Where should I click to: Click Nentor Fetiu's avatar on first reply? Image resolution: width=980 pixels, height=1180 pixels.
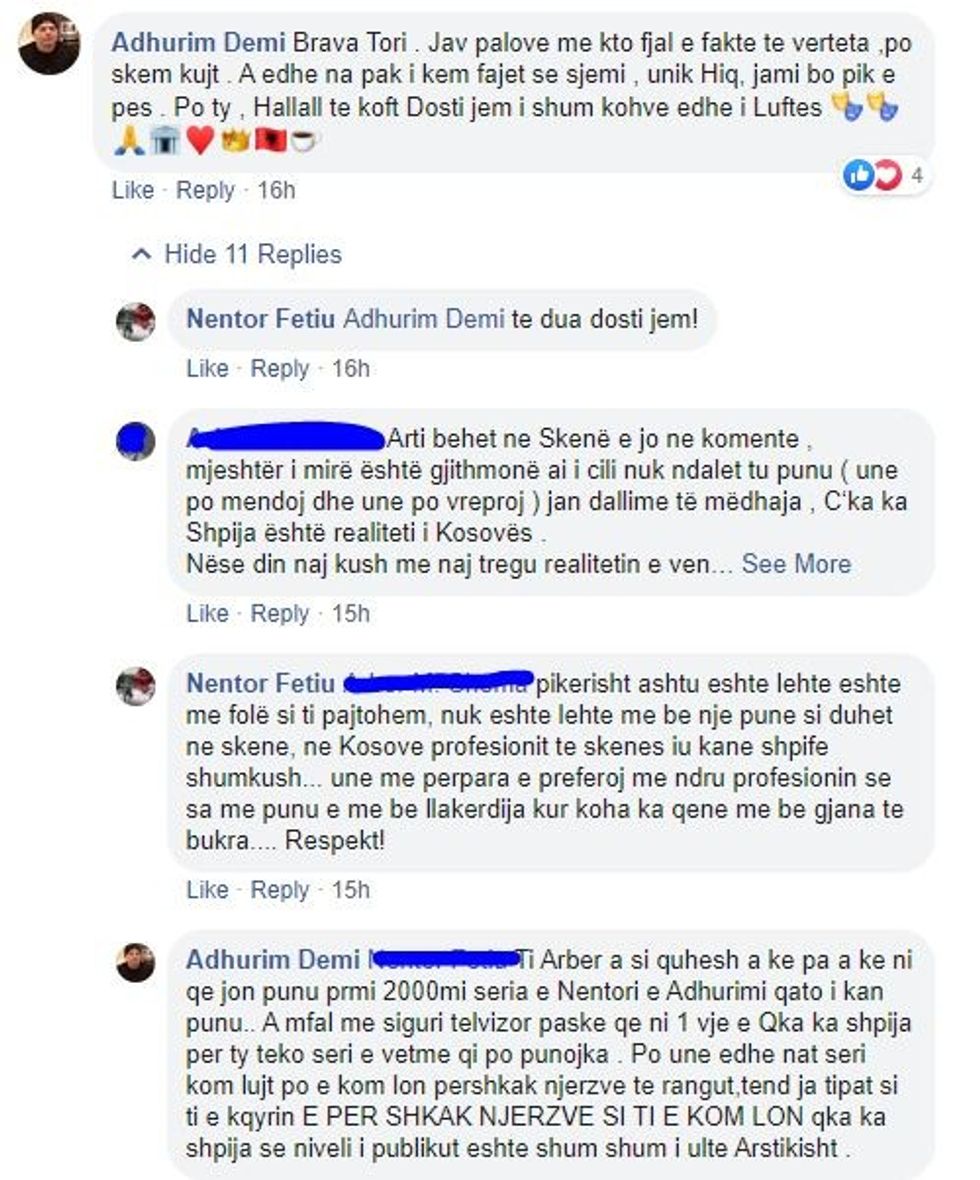click(135, 322)
